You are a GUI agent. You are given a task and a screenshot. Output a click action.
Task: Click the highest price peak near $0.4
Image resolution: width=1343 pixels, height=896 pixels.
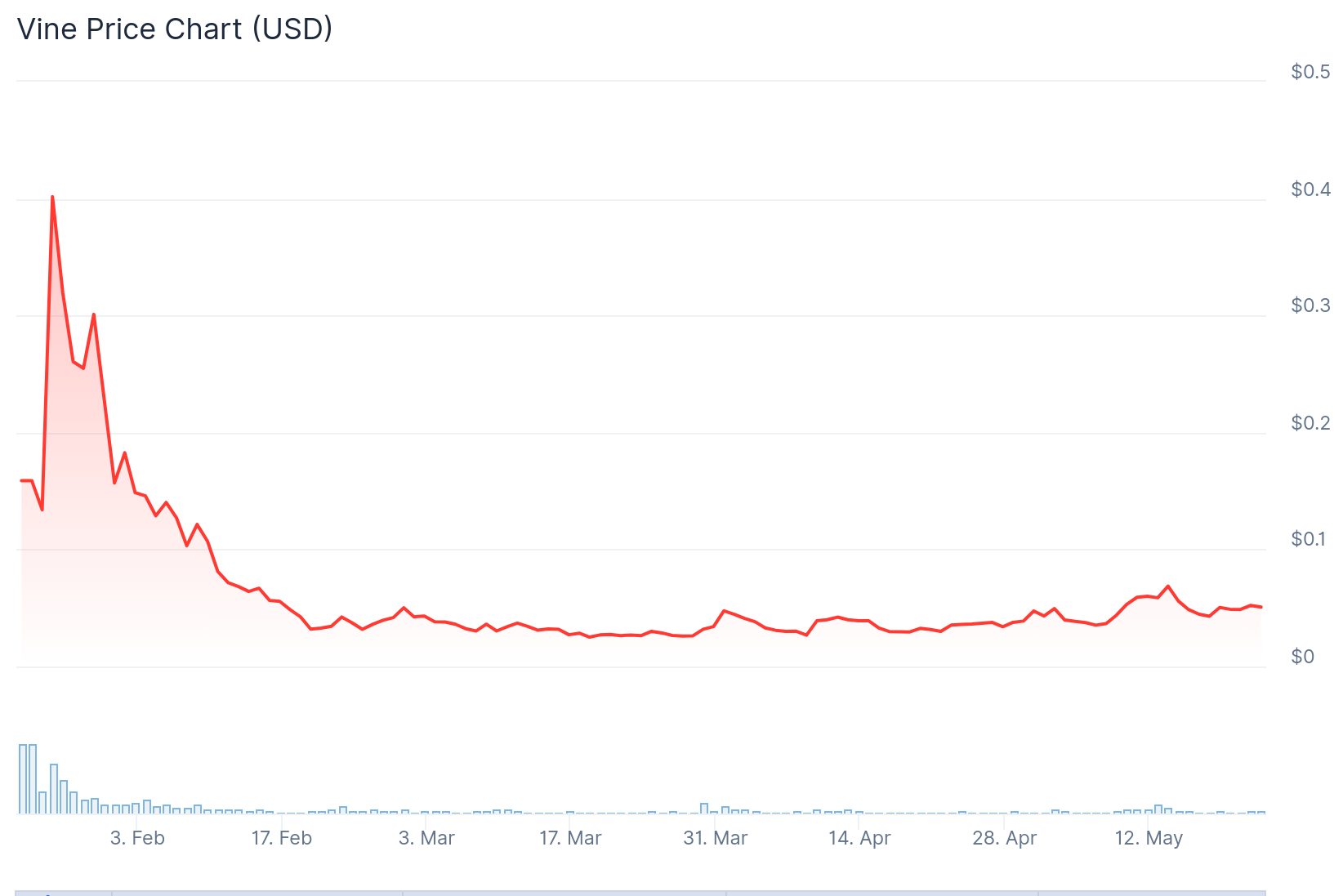click(x=52, y=198)
